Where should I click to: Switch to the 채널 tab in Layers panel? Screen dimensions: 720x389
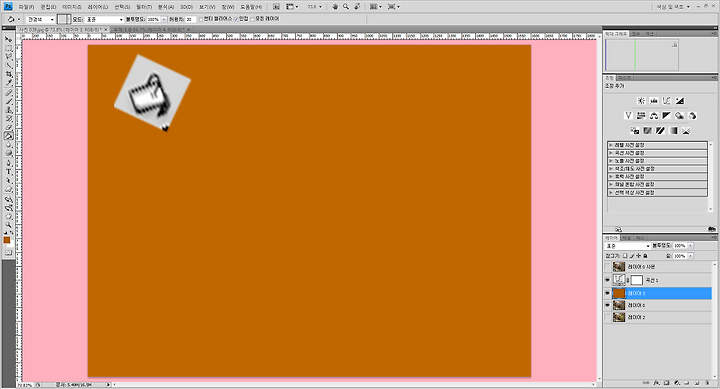626,238
